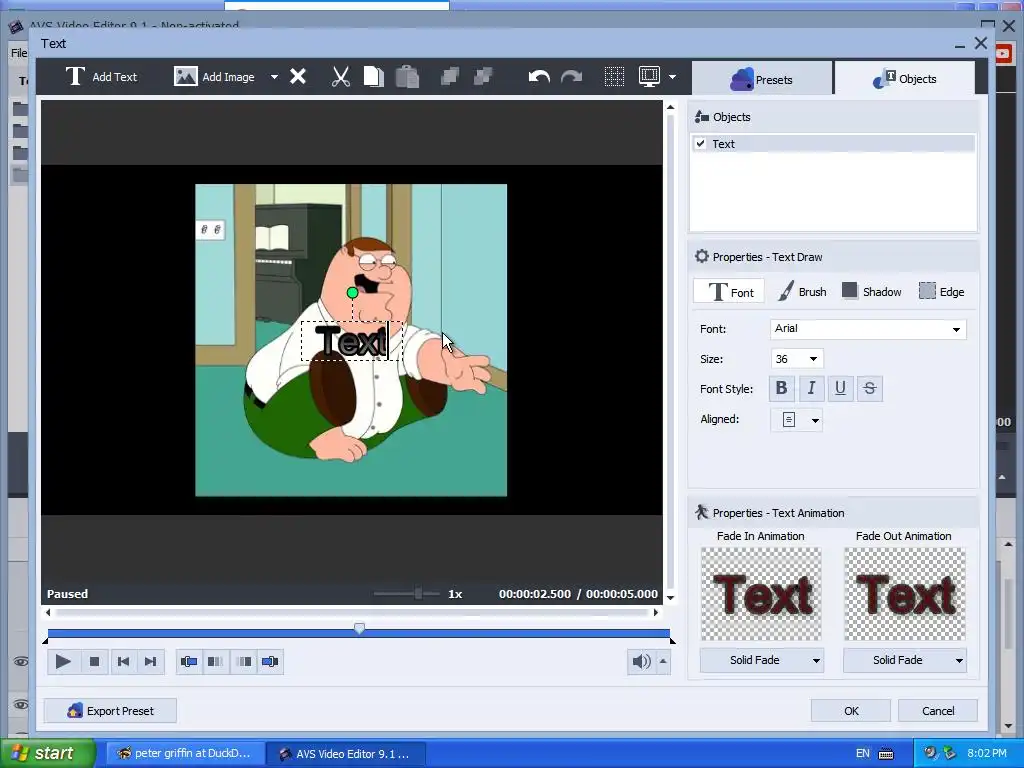Image resolution: width=1024 pixels, height=768 pixels.
Task: Click the Text object on the preview canvas
Action: coord(351,341)
